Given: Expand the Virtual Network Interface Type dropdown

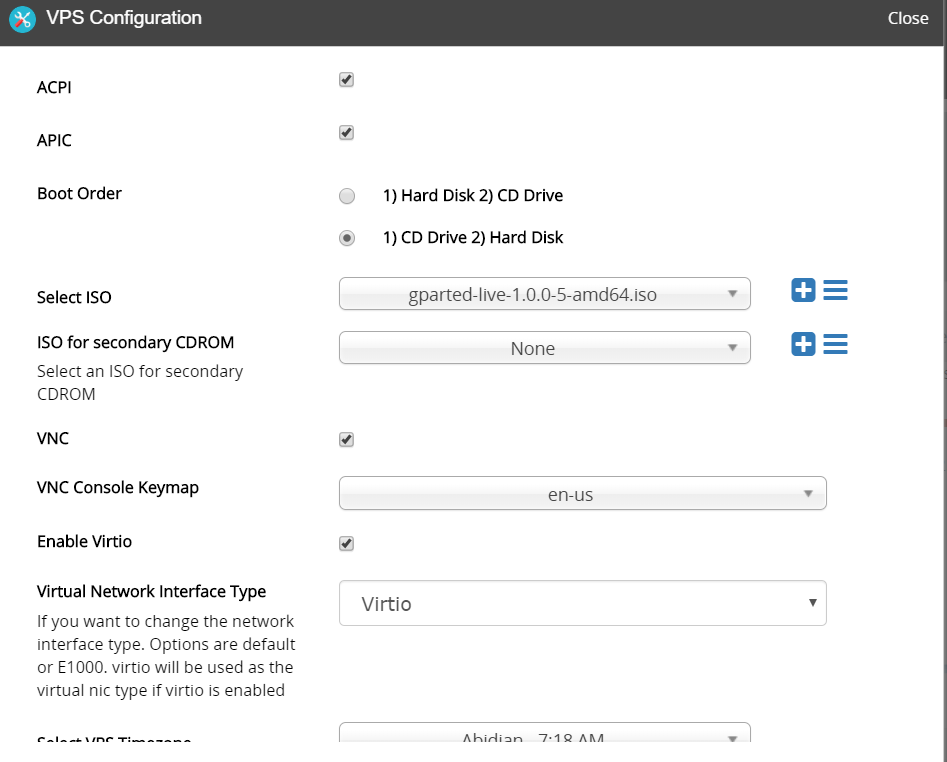Looking at the screenshot, I should (582, 603).
